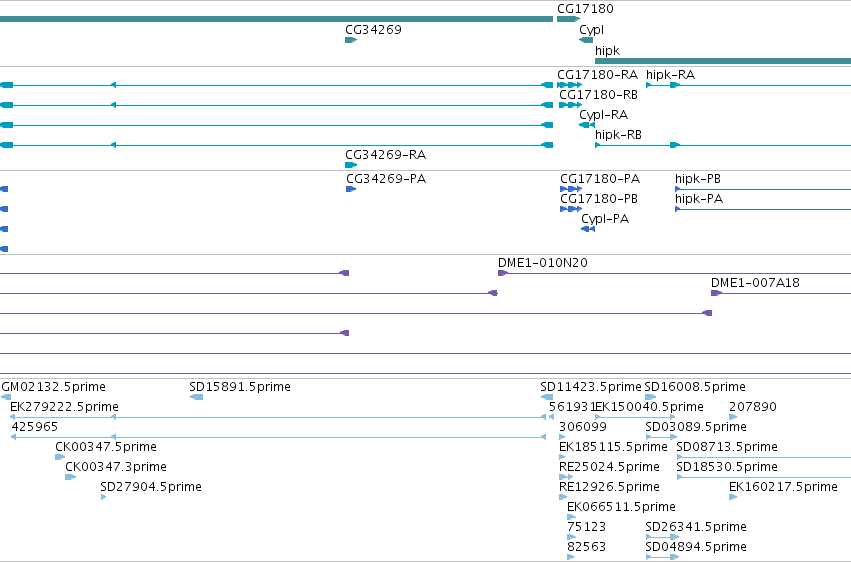Select the 306099 EST label
The width and height of the screenshot is (851, 562).
[x=583, y=427]
